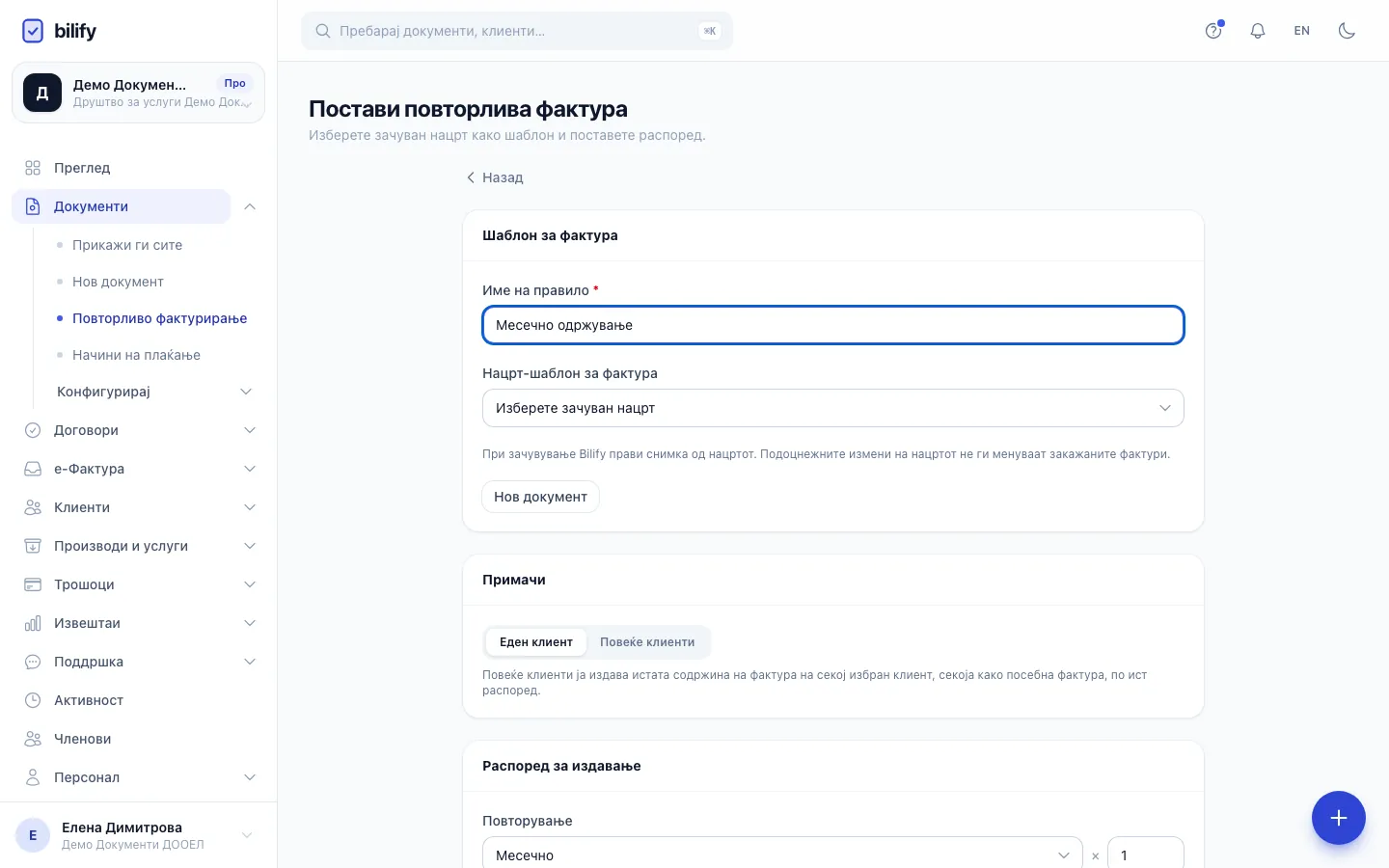The height and width of the screenshot is (868, 1389).
Task: Expand the Клиенти chevron
Action: [250, 507]
